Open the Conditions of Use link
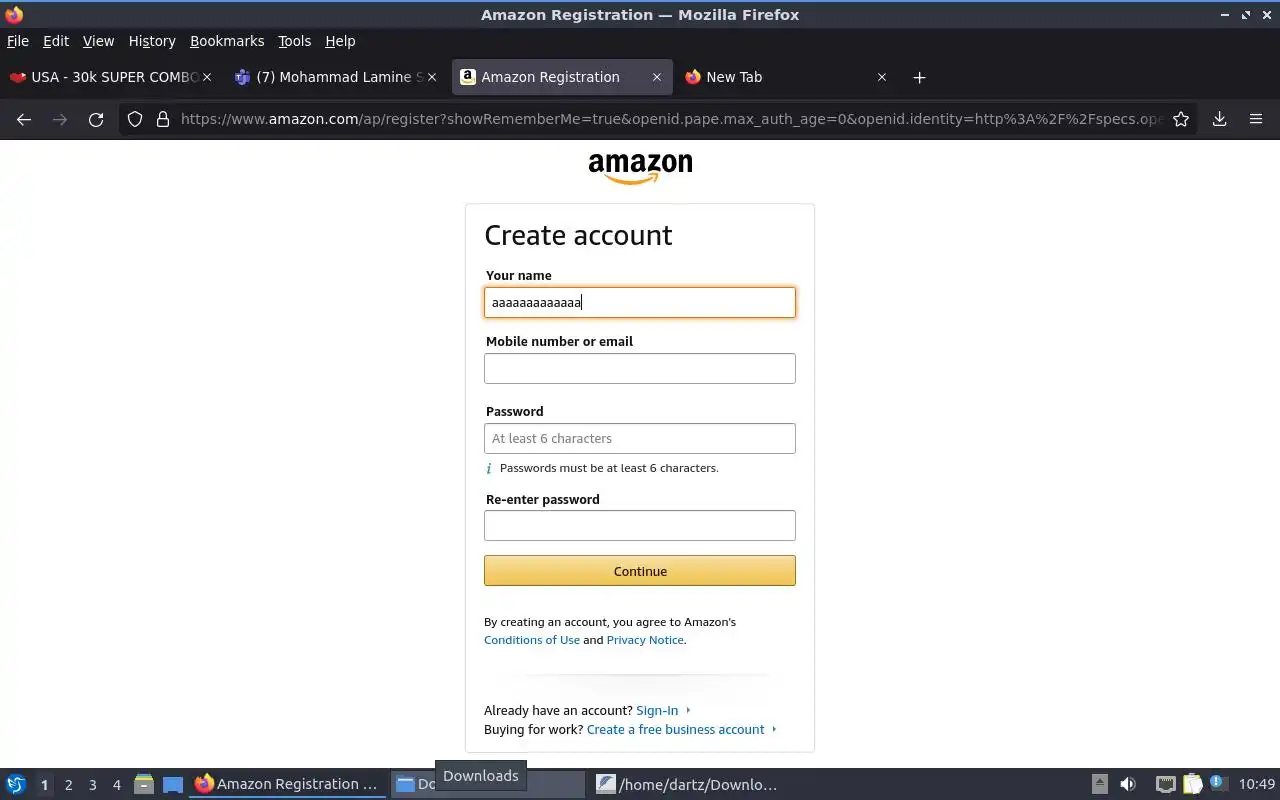The width and height of the screenshot is (1280, 800). click(532, 640)
